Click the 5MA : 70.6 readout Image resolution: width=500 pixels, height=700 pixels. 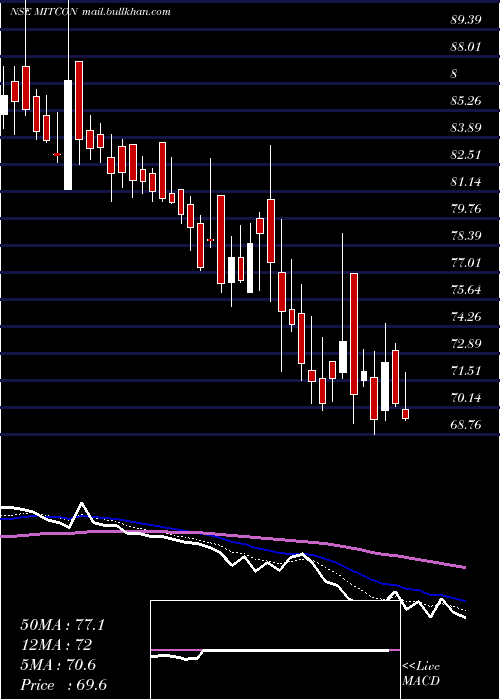(x=58, y=665)
